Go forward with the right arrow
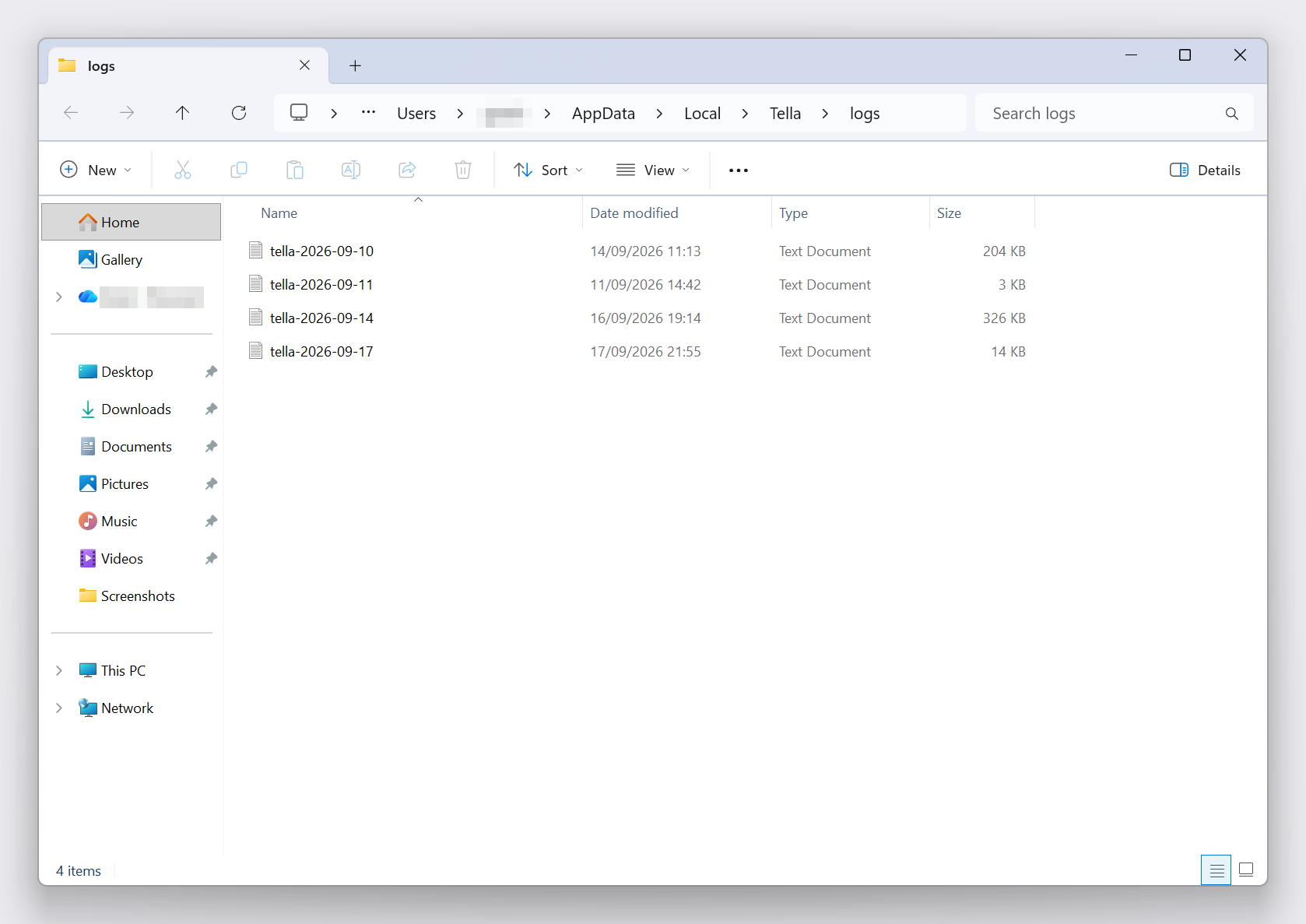Screen dimensions: 1306x924 (x=127, y=113)
